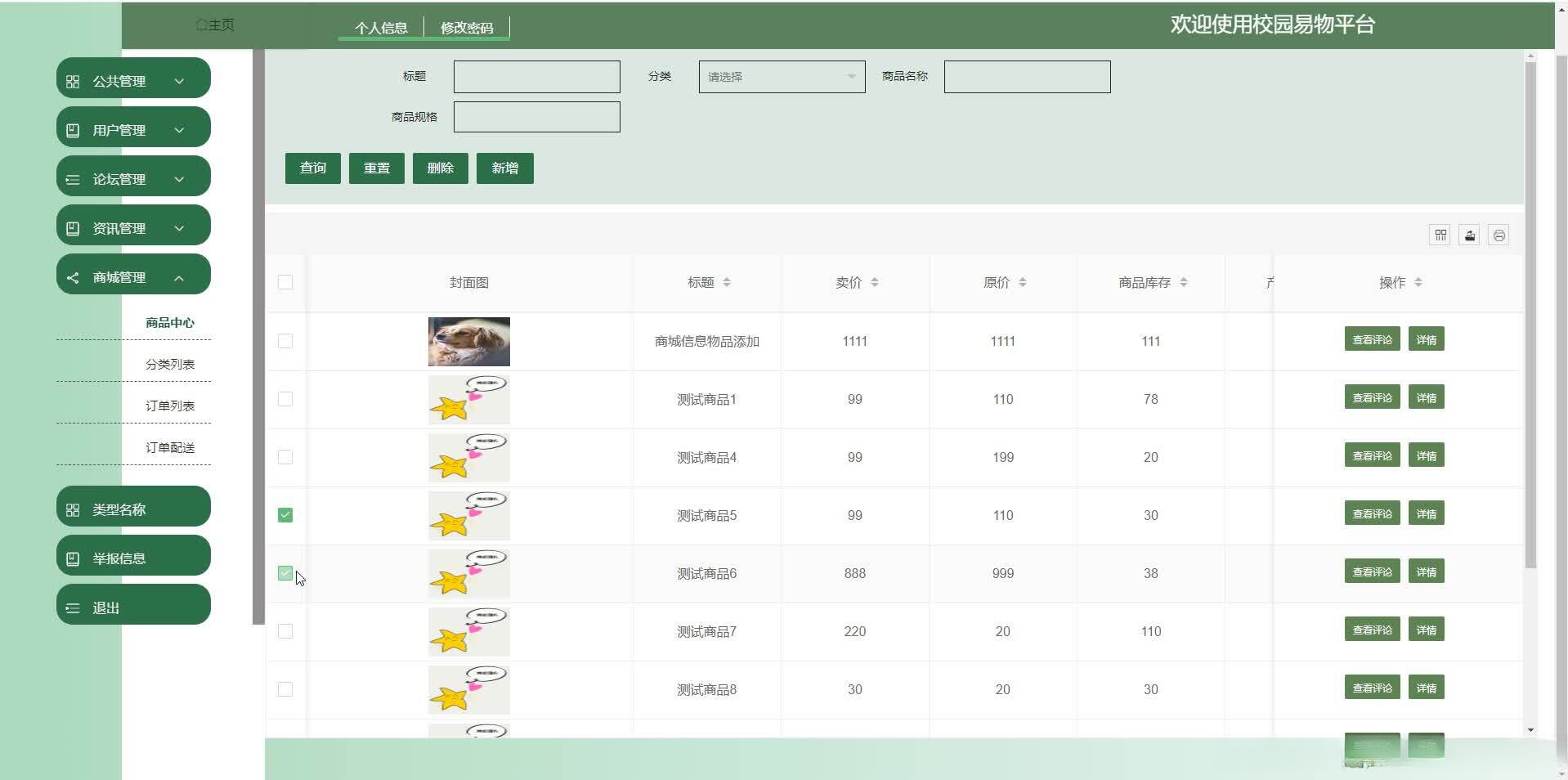The image size is (1568, 780).
Task: Click the 新增 button
Action: click(x=504, y=168)
